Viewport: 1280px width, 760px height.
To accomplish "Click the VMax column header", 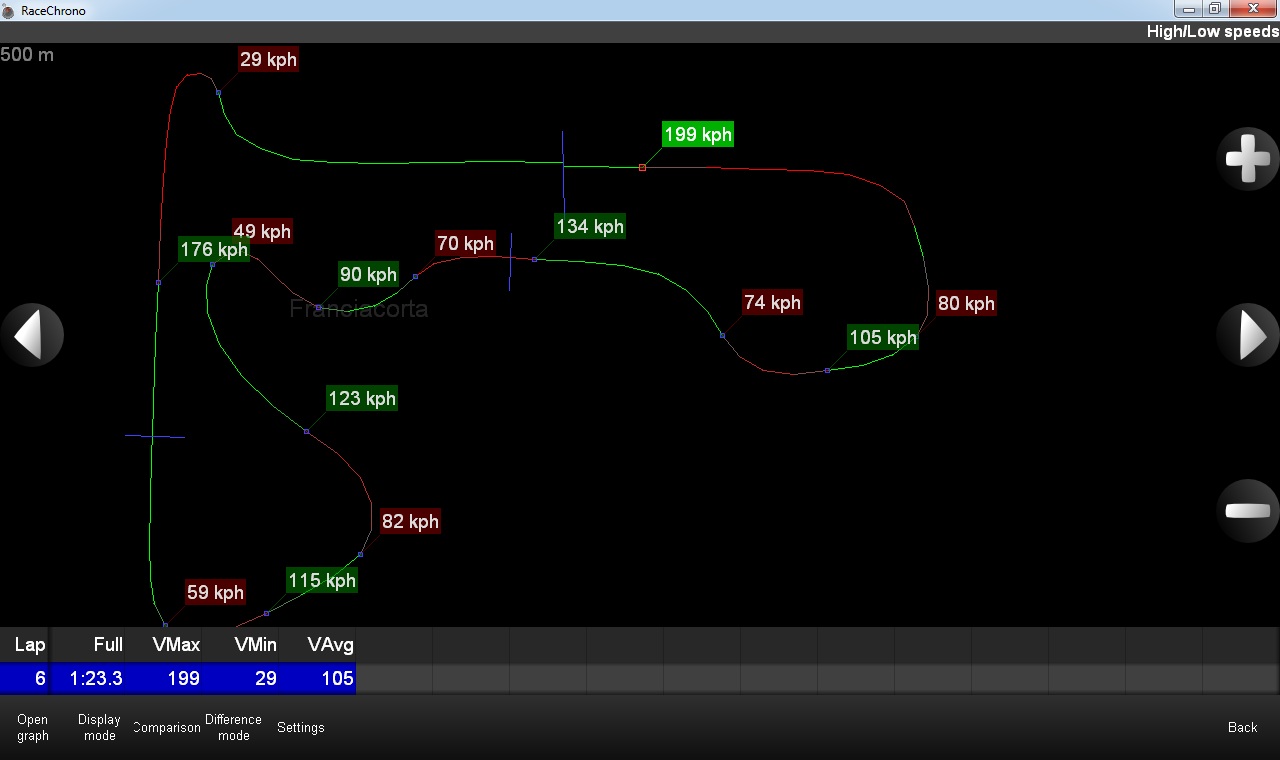I will click(x=176, y=645).
